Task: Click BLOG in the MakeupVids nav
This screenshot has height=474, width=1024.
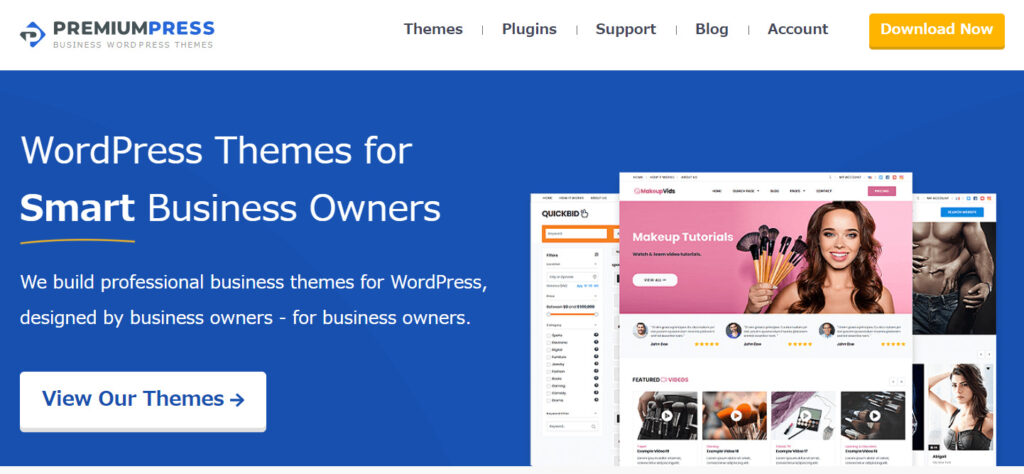Action: click(x=775, y=191)
